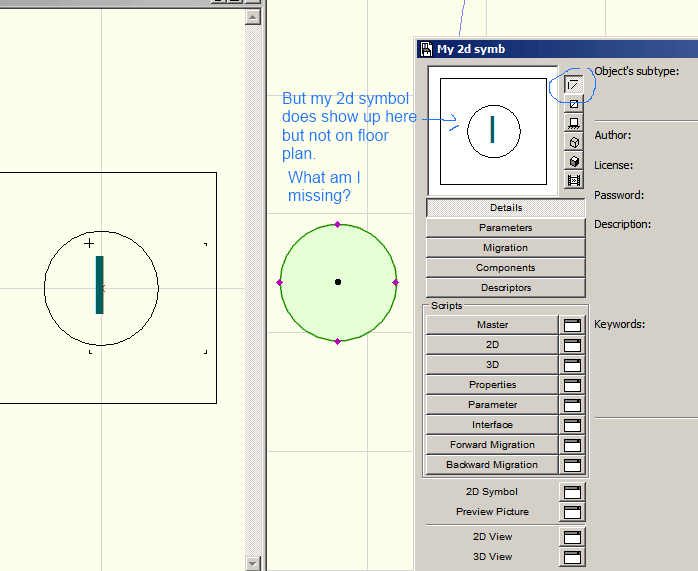This screenshot has height=571, width=698.
Task: Click the 'Keywords:' label
Action: (x=620, y=324)
